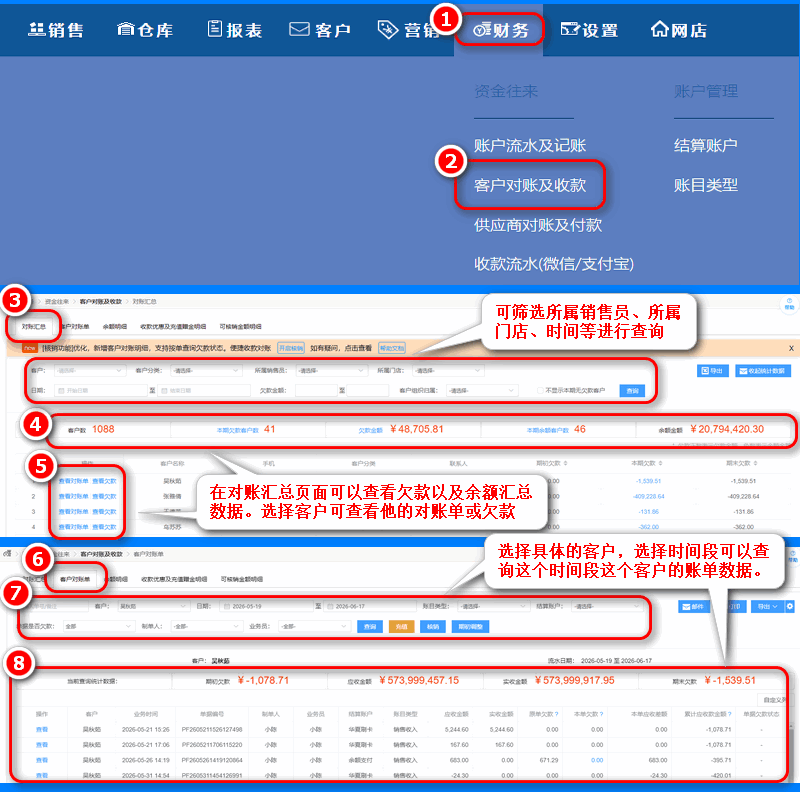Open 帮助文档 link in notice banner
800x792 pixels.
[392, 349]
